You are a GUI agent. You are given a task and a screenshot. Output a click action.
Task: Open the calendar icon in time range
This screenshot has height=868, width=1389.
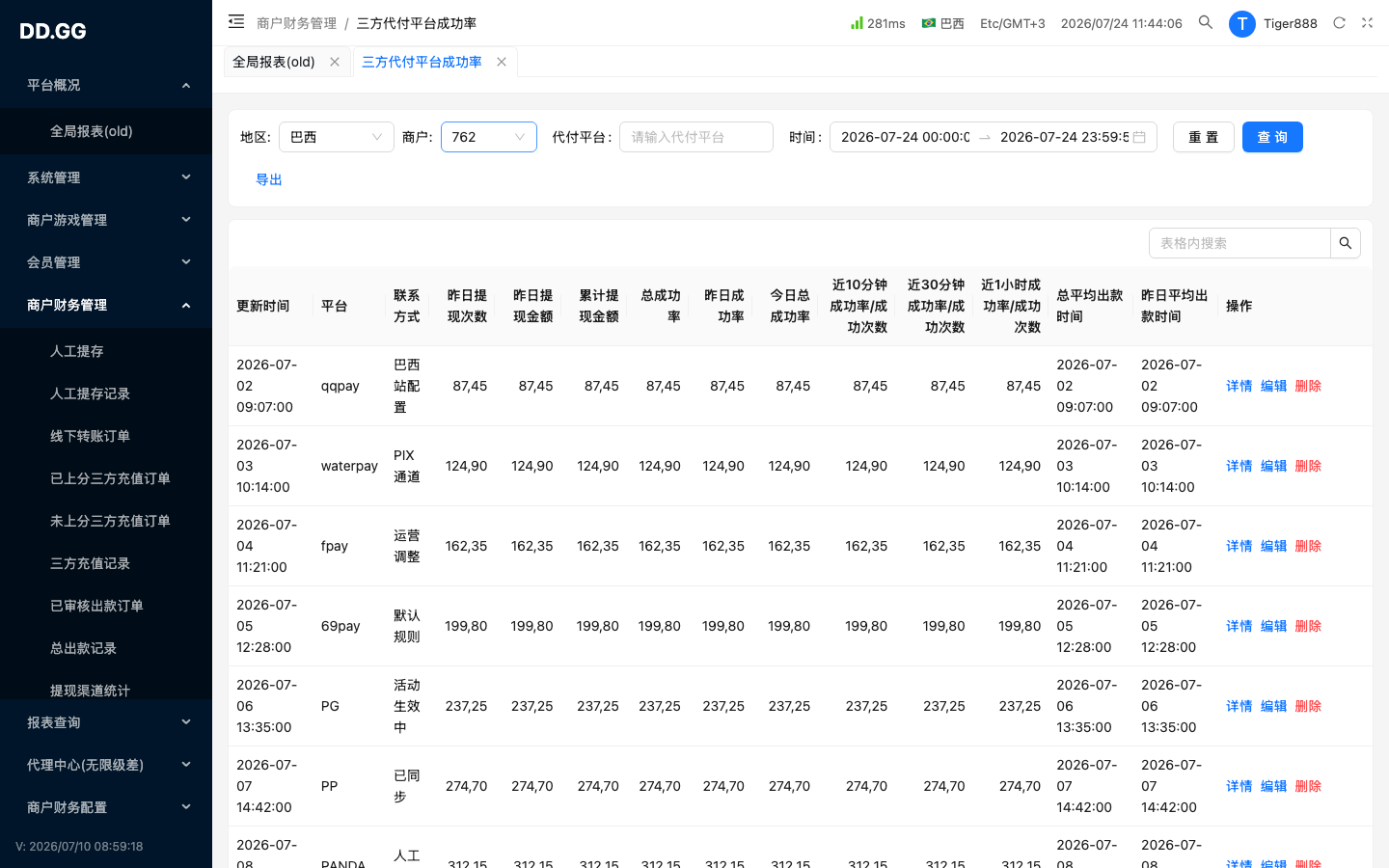point(1139,137)
